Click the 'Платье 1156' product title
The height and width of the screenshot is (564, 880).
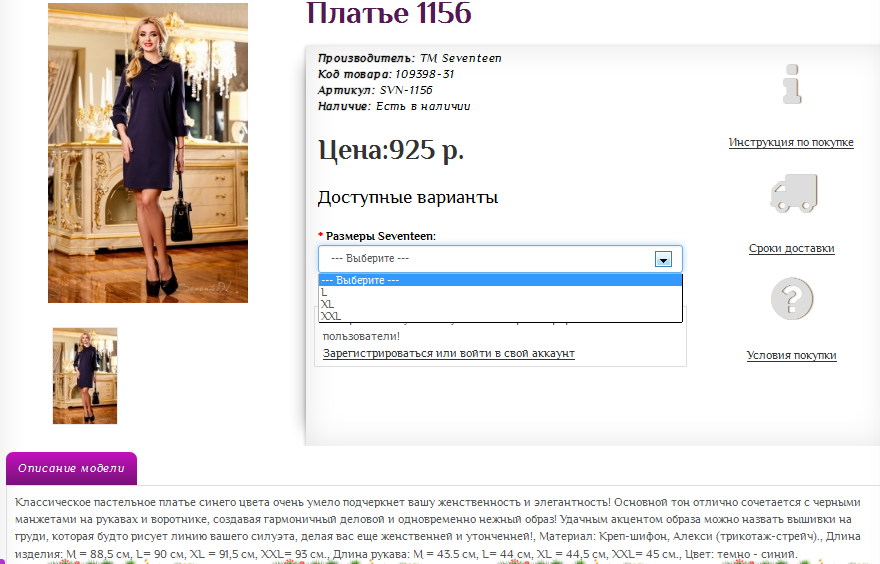tap(388, 14)
